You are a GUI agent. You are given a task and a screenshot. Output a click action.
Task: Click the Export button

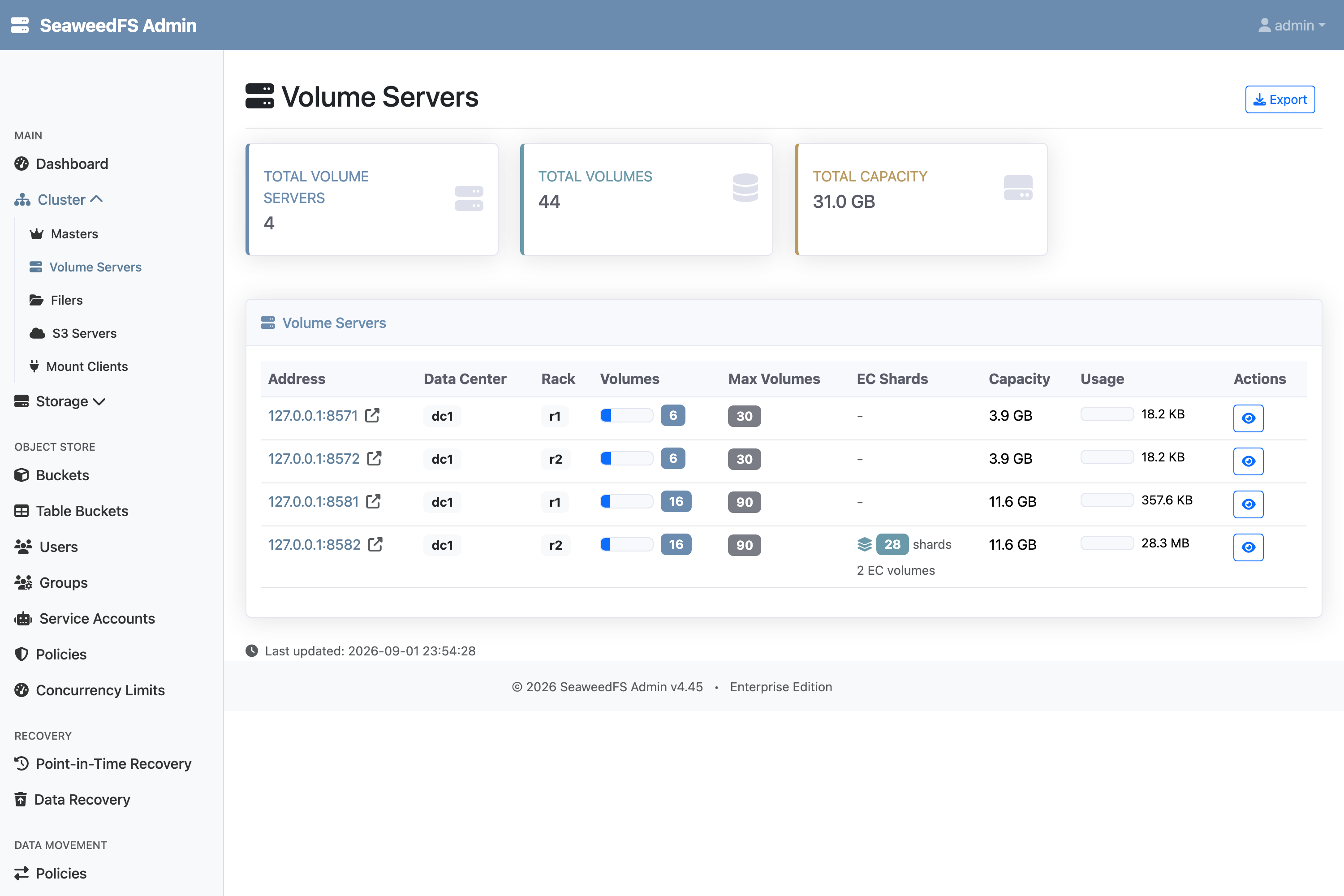point(1280,99)
